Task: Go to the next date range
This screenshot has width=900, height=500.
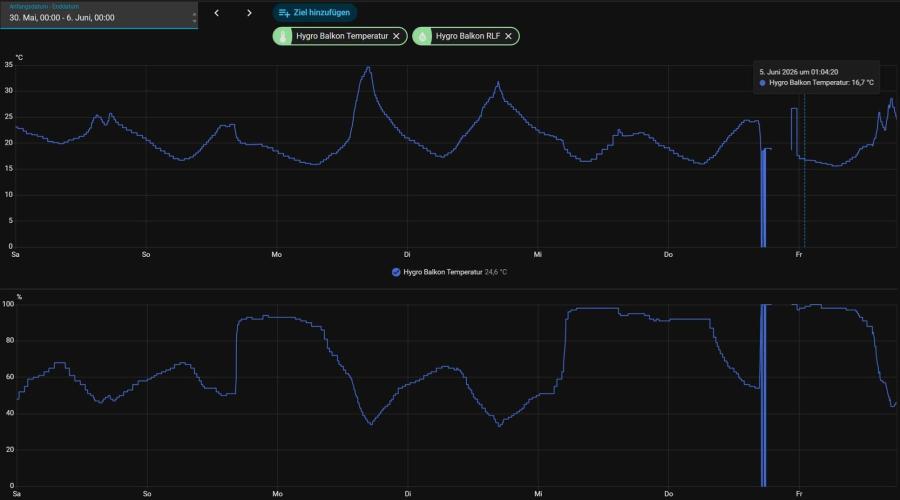Action: [249, 13]
